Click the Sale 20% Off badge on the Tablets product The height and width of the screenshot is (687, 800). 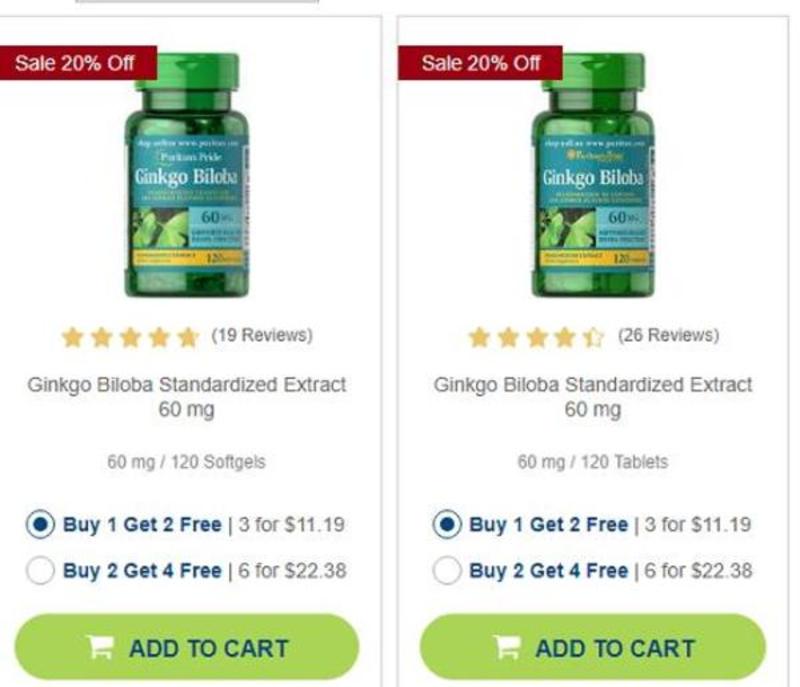click(481, 63)
